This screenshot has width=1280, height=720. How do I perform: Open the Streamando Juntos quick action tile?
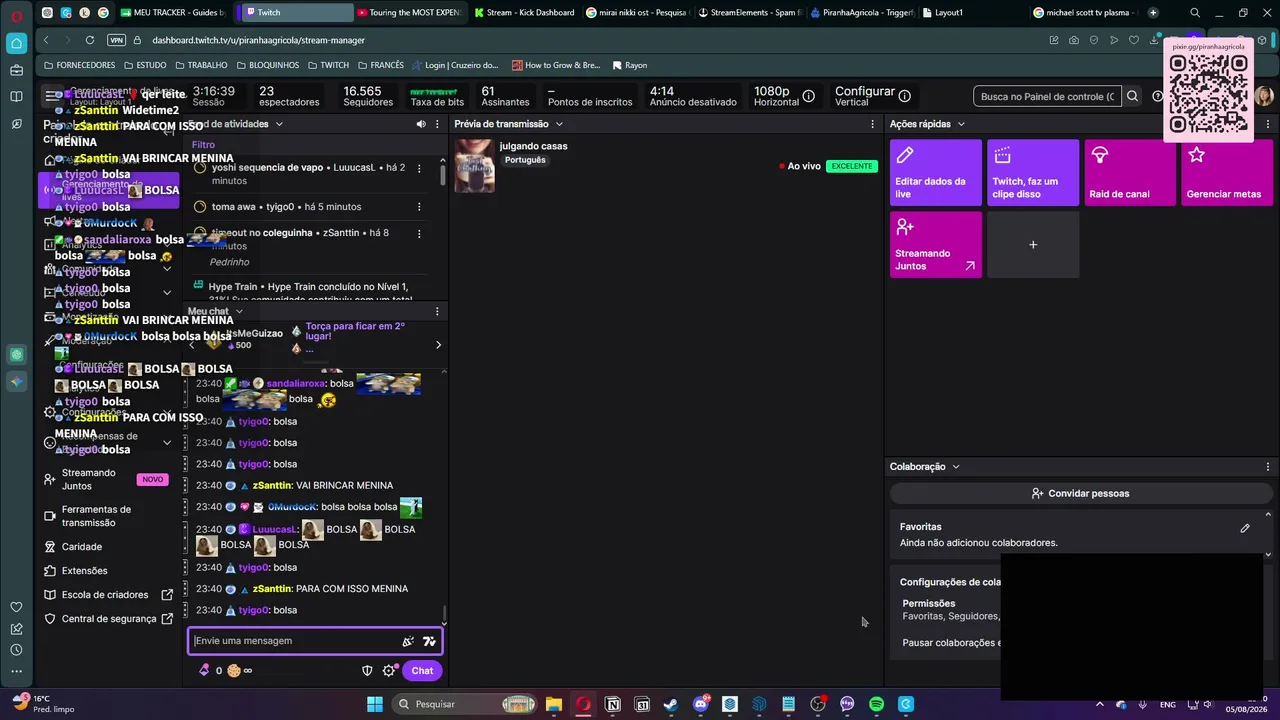(x=936, y=244)
